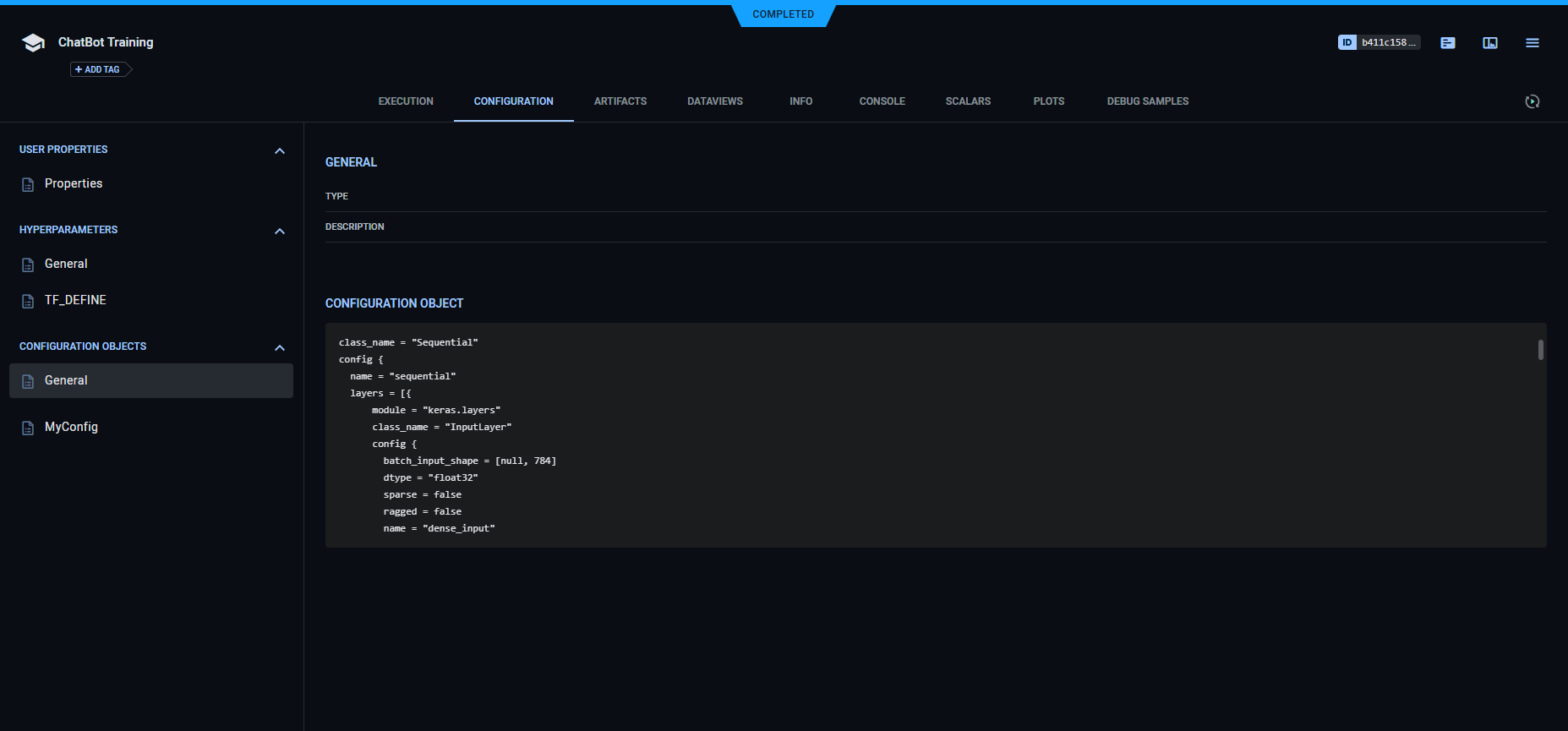Open the hamburger actions menu
The image size is (1568, 731).
1532,43
